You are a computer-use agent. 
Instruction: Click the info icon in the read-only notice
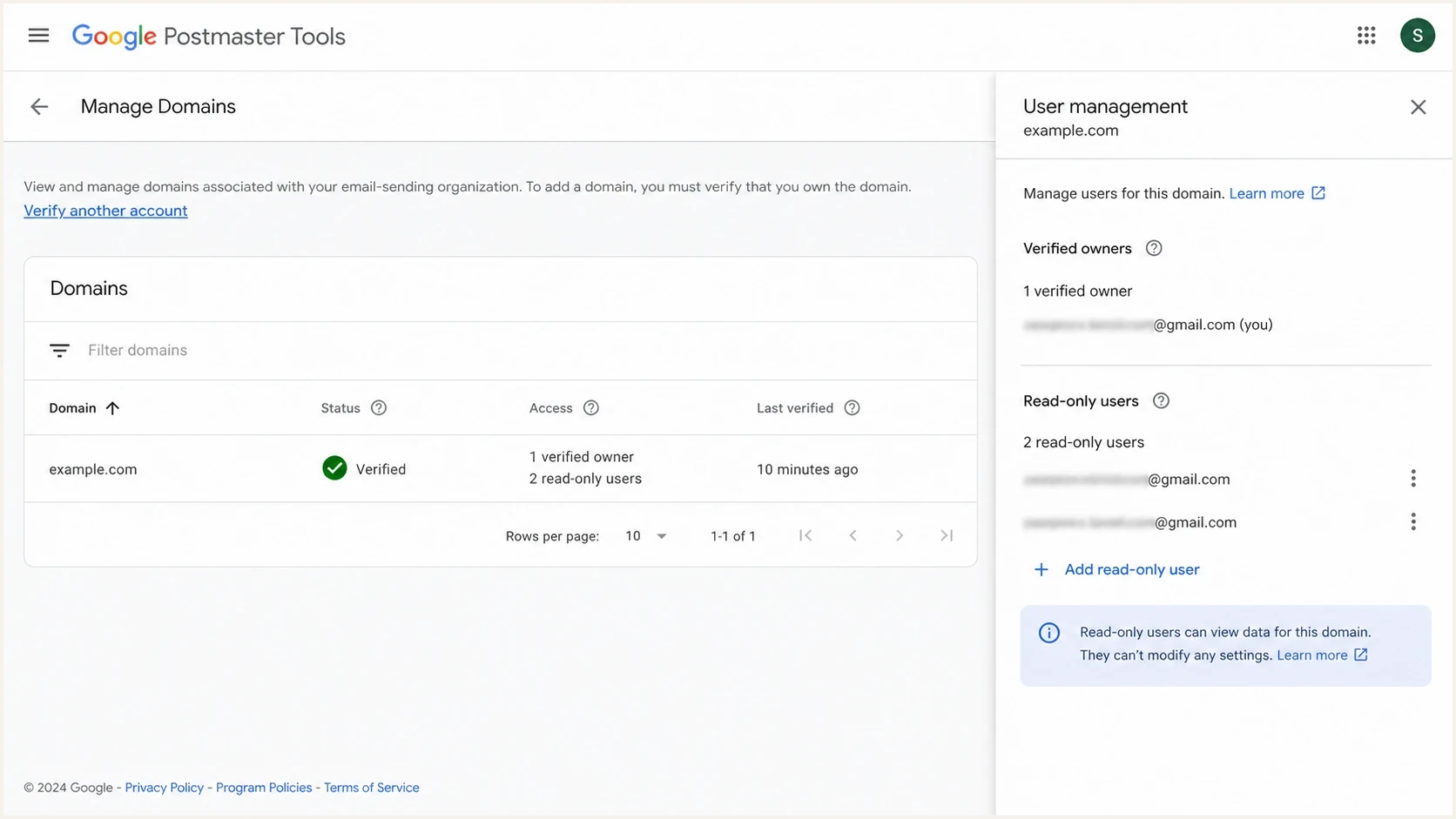pyautogui.click(x=1049, y=633)
